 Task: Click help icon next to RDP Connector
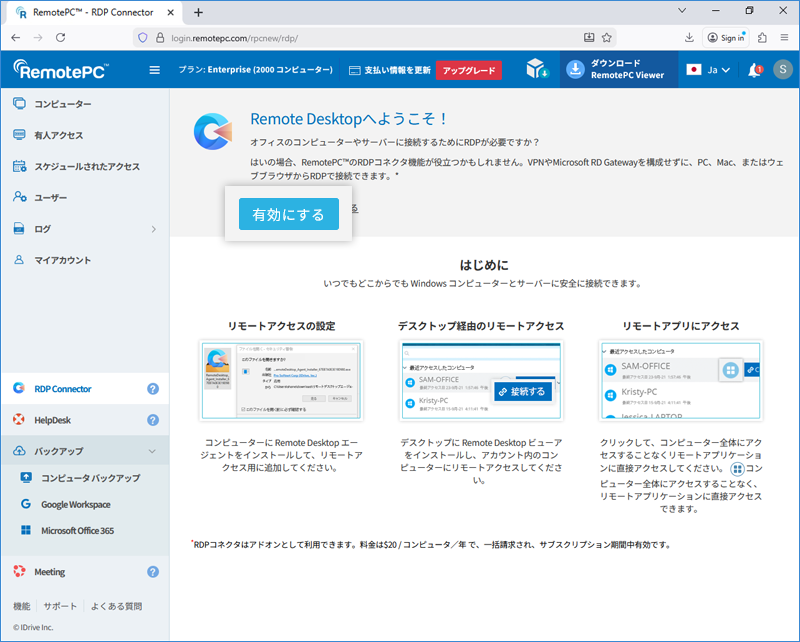point(153,389)
